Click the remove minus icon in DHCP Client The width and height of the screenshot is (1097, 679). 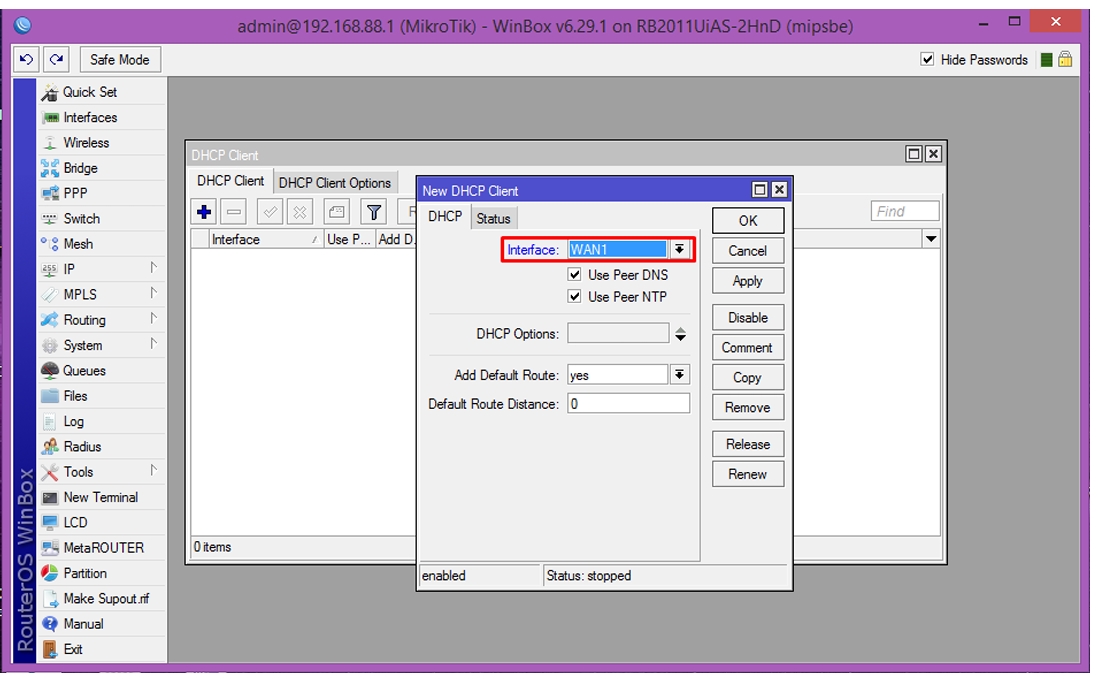pos(234,212)
